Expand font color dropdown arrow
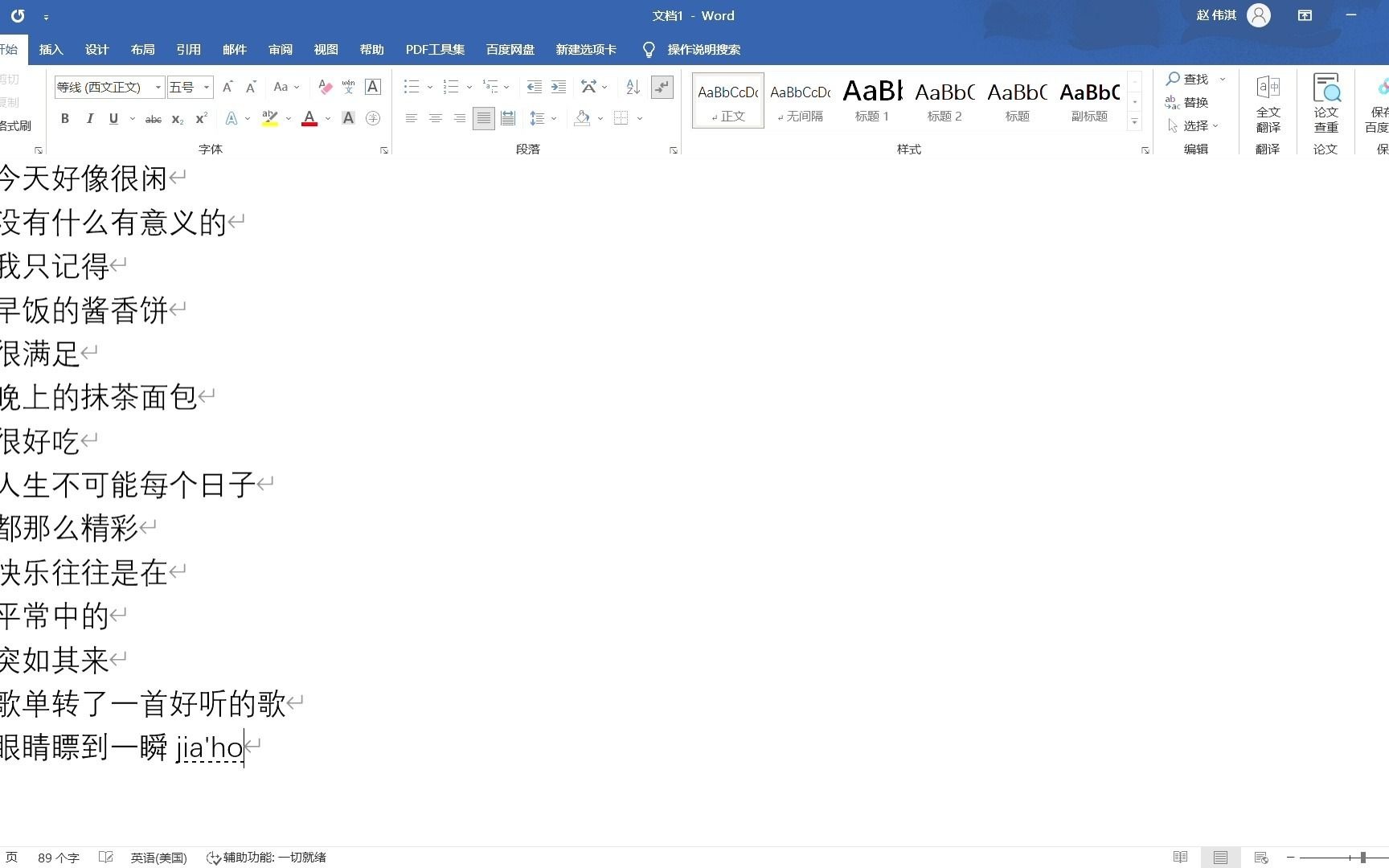 click(328, 119)
